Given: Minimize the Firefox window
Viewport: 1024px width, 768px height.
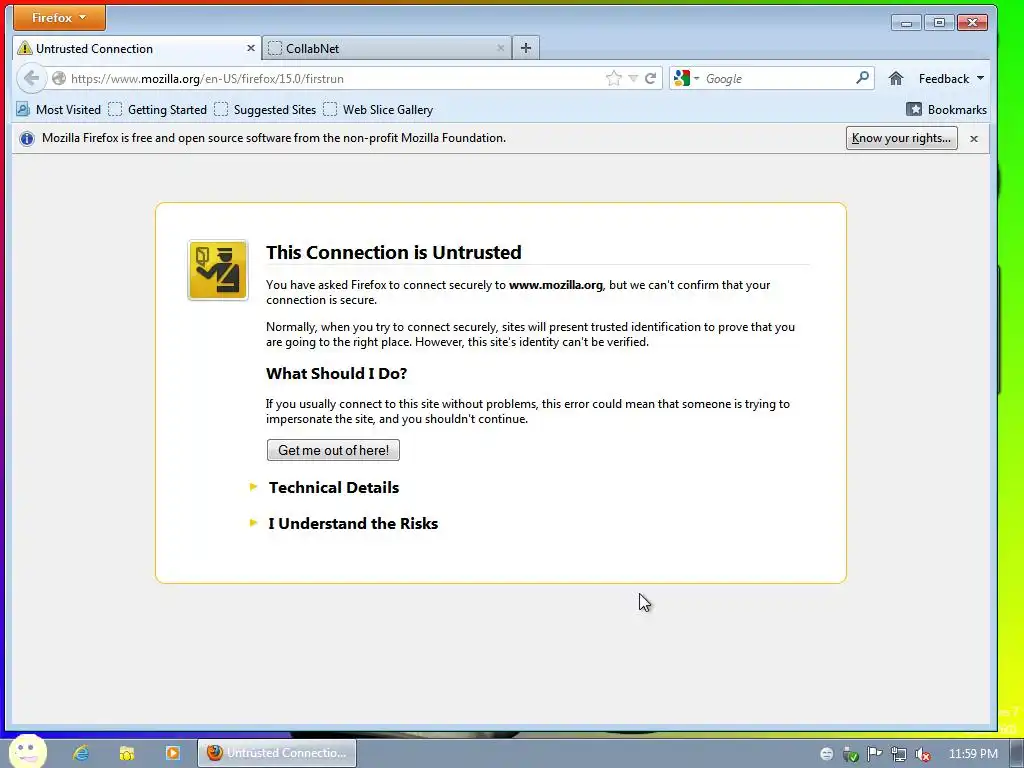Looking at the screenshot, I should pyautogui.click(x=906, y=23).
